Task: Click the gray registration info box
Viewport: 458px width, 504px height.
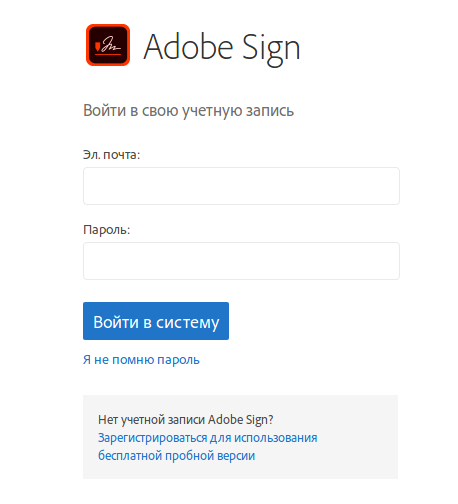Action: [x=240, y=437]
